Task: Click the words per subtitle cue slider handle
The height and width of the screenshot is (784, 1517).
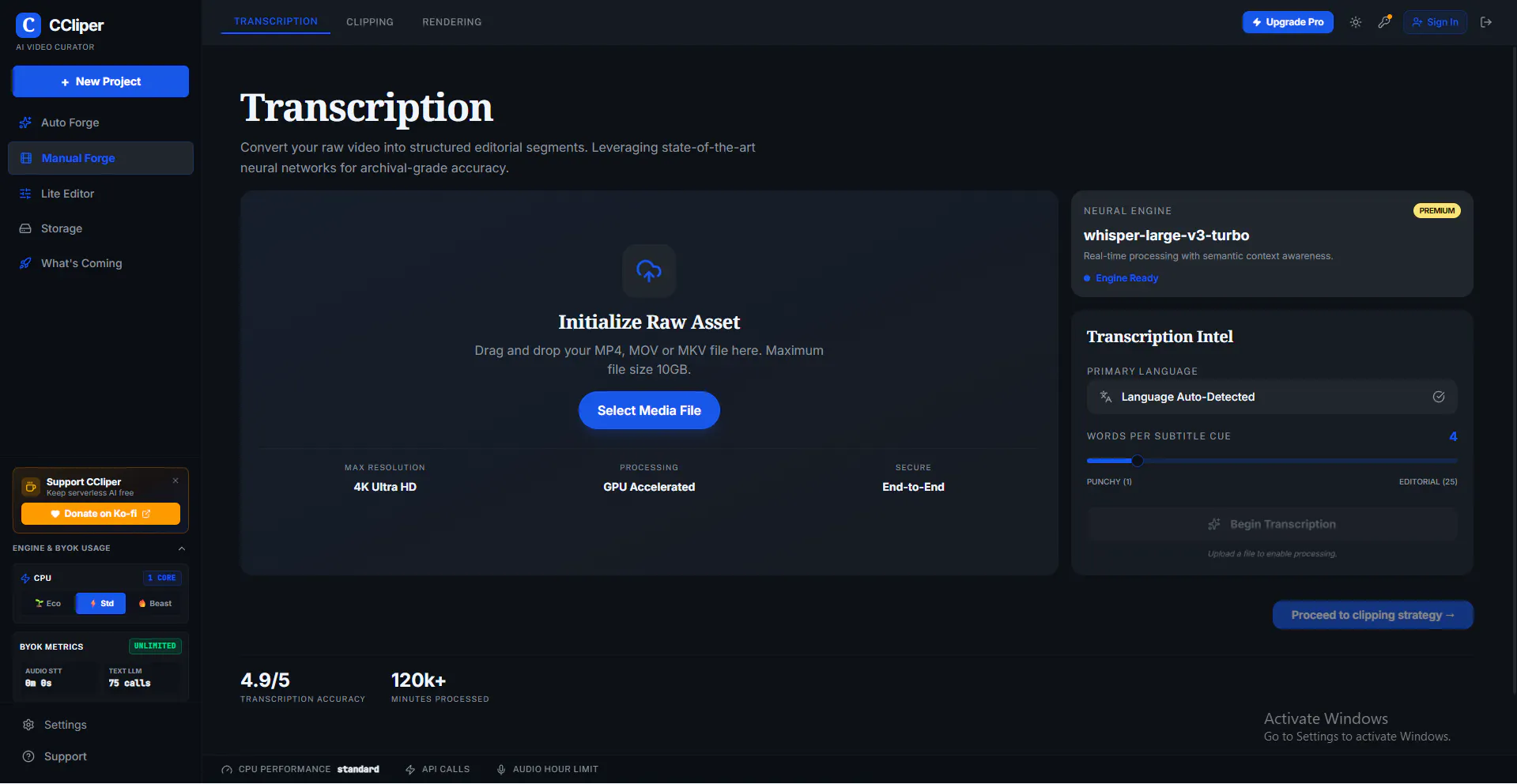Action: click(x=1137, y=461)
